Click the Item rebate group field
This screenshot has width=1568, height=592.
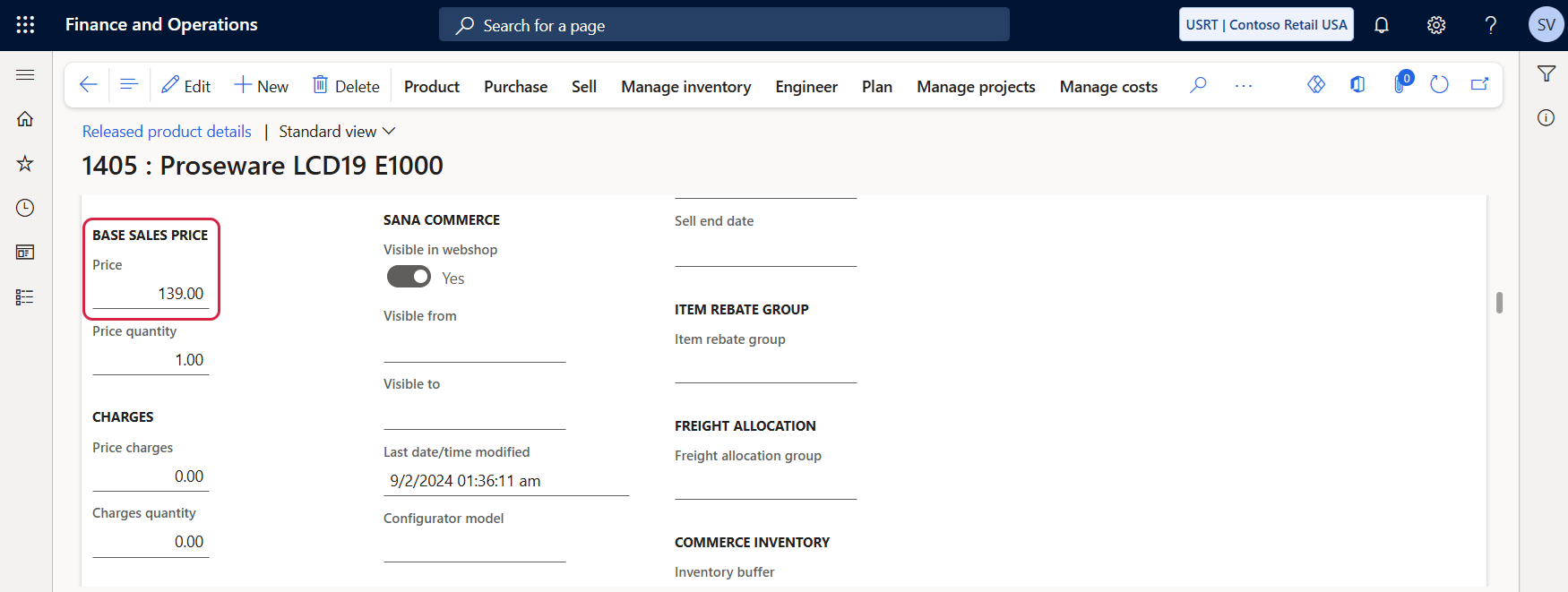pyautogui.click(x=766, y=368)
